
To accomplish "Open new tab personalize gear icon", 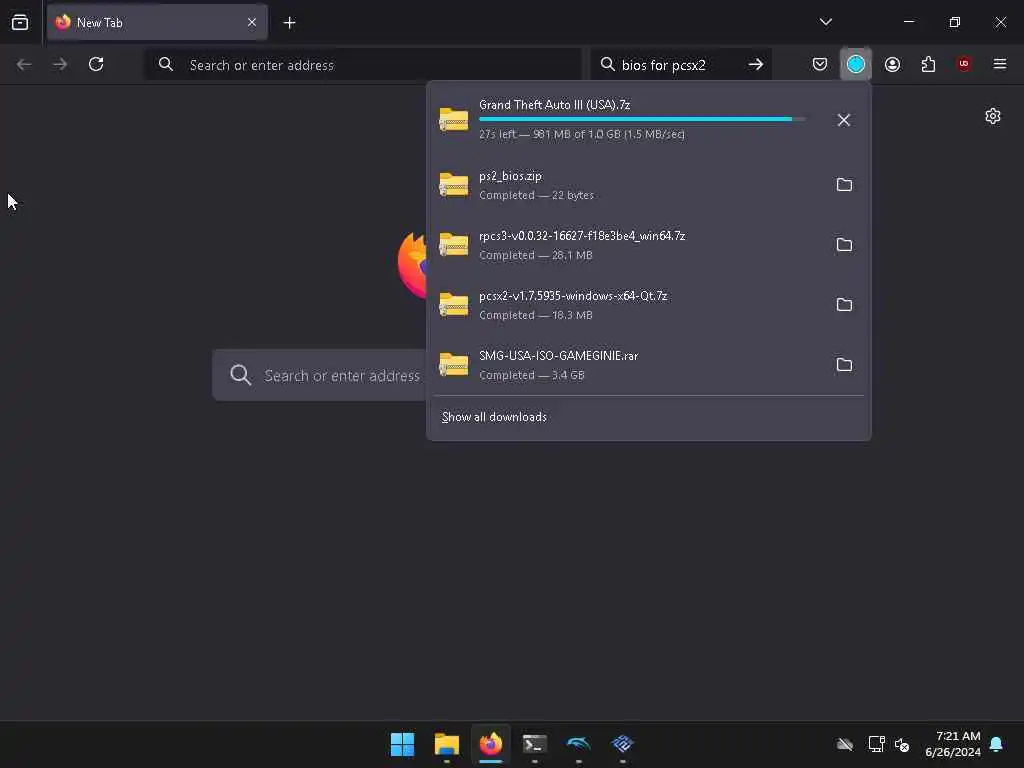I will pyautogui.click(x=993, y=116).
